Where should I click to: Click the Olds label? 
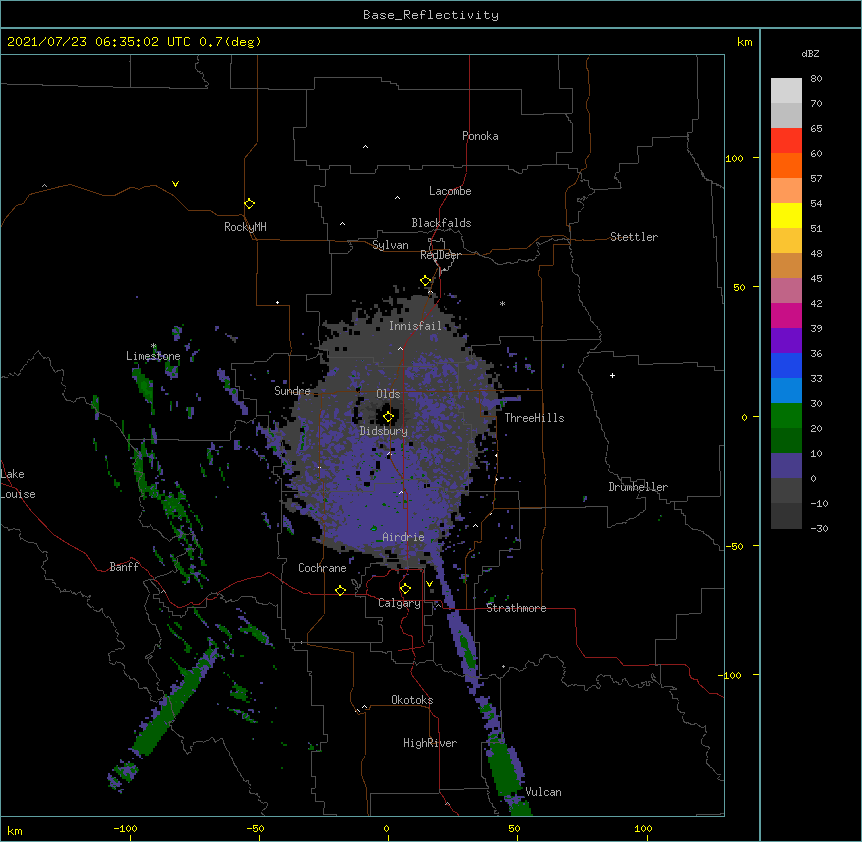(x=388, y=394)
